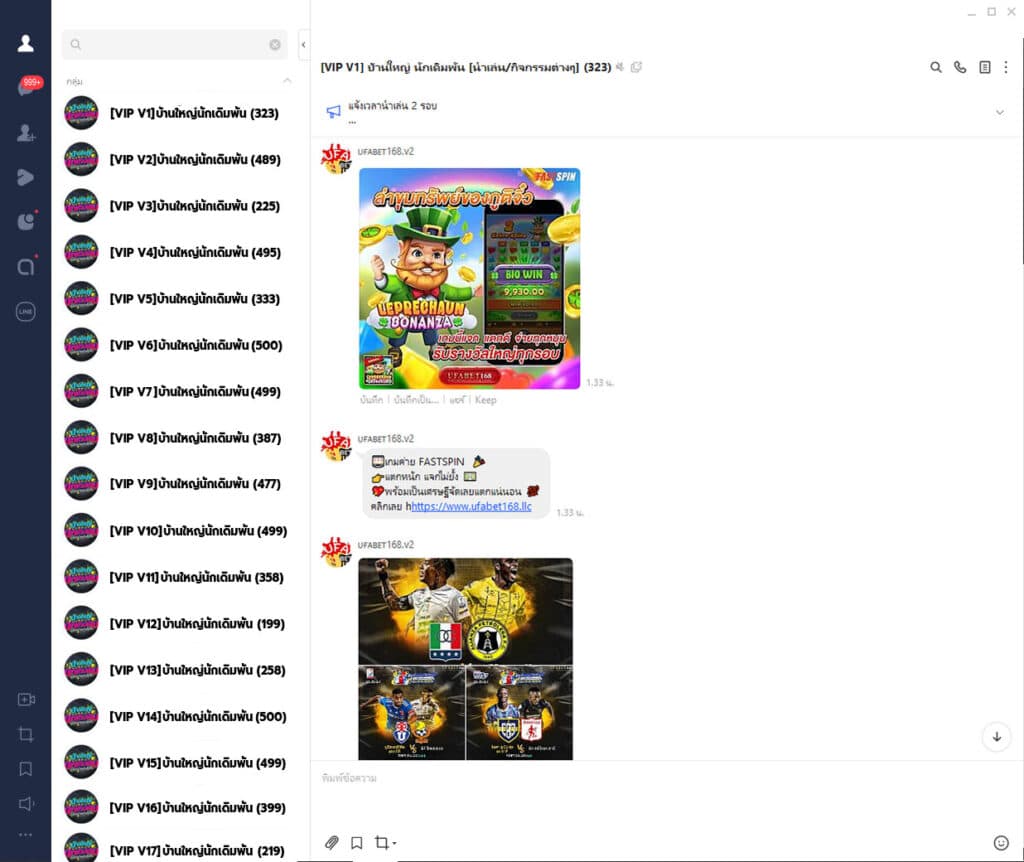Open chat in separate window icon

click(x=636, y=67)
